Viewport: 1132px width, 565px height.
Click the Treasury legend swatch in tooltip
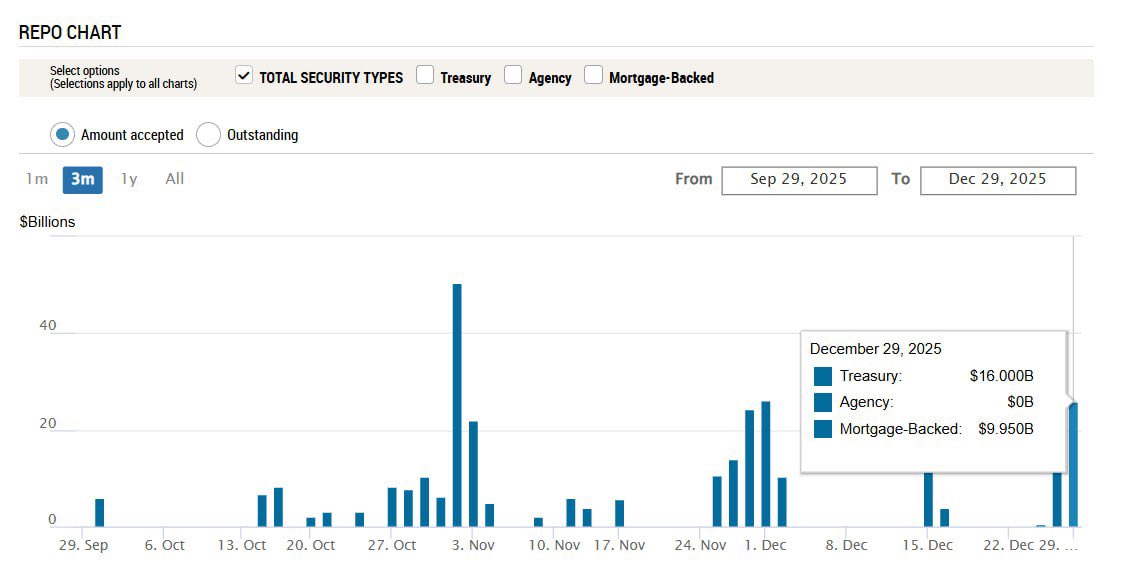coord(823,376)
